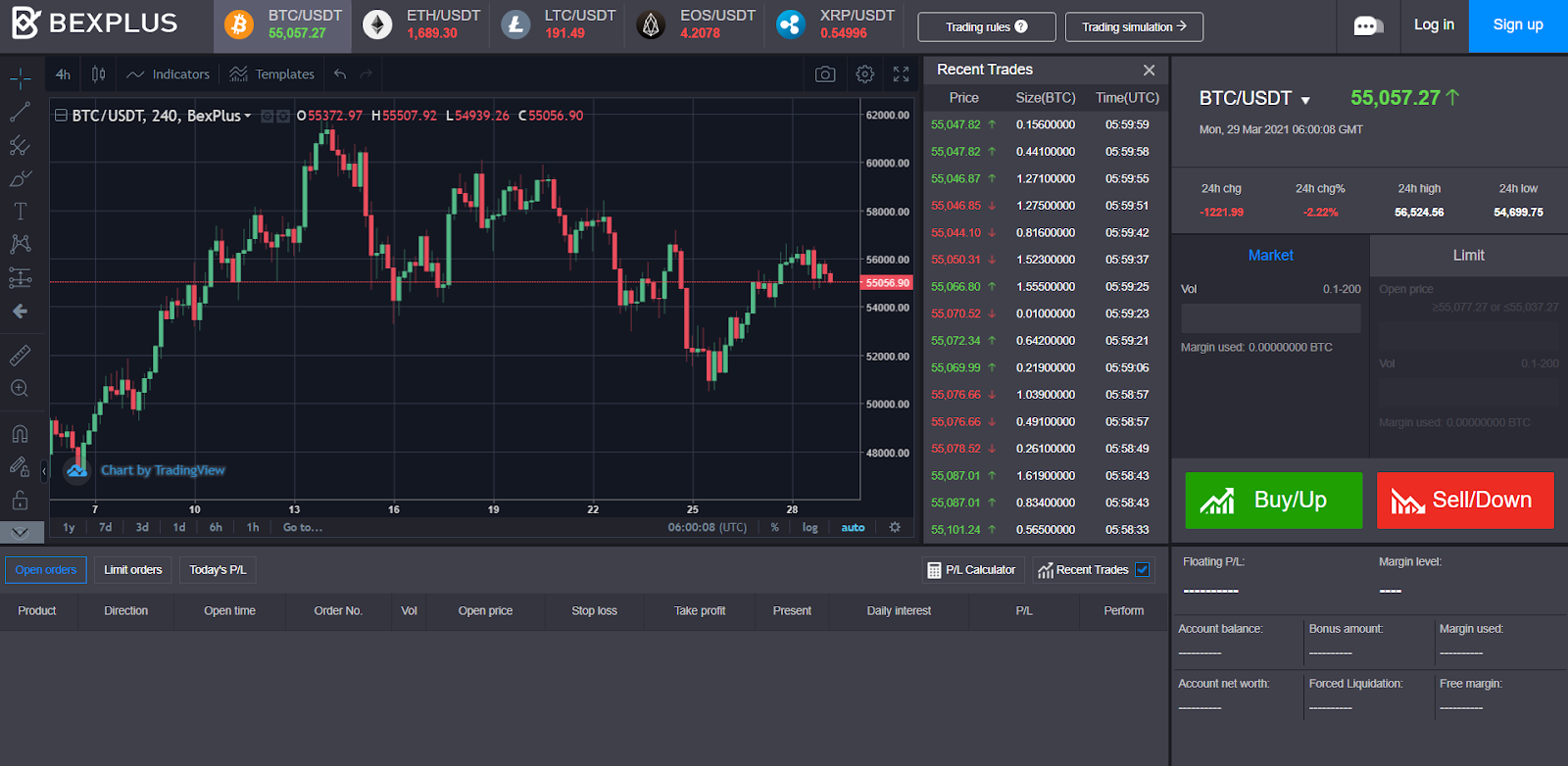Take a chart snapshot with camera icon

825,74
